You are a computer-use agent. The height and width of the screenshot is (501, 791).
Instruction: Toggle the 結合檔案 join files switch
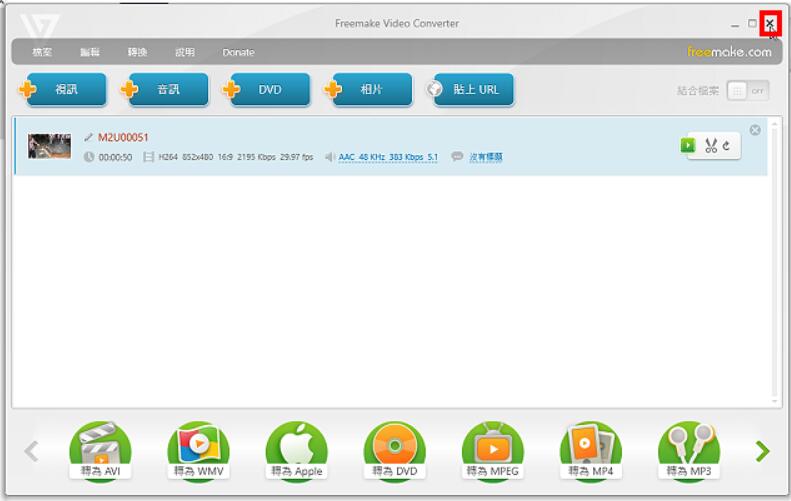pyautogui.click(x=748, y=91)
